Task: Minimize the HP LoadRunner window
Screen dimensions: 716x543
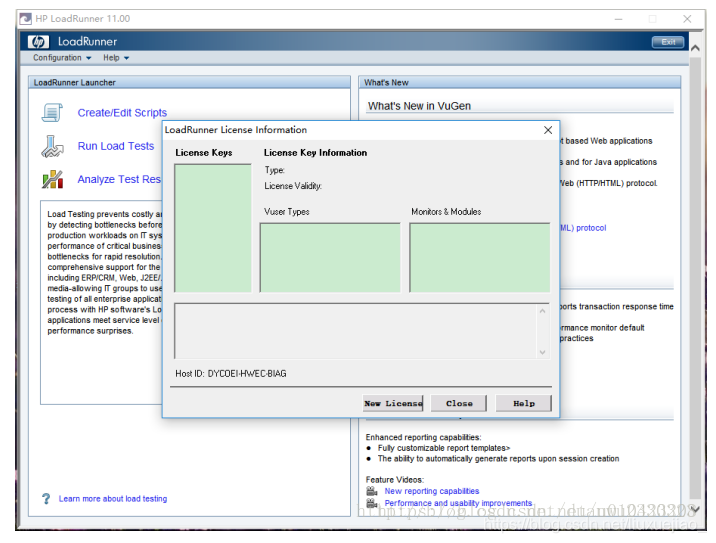Action: 619,19
